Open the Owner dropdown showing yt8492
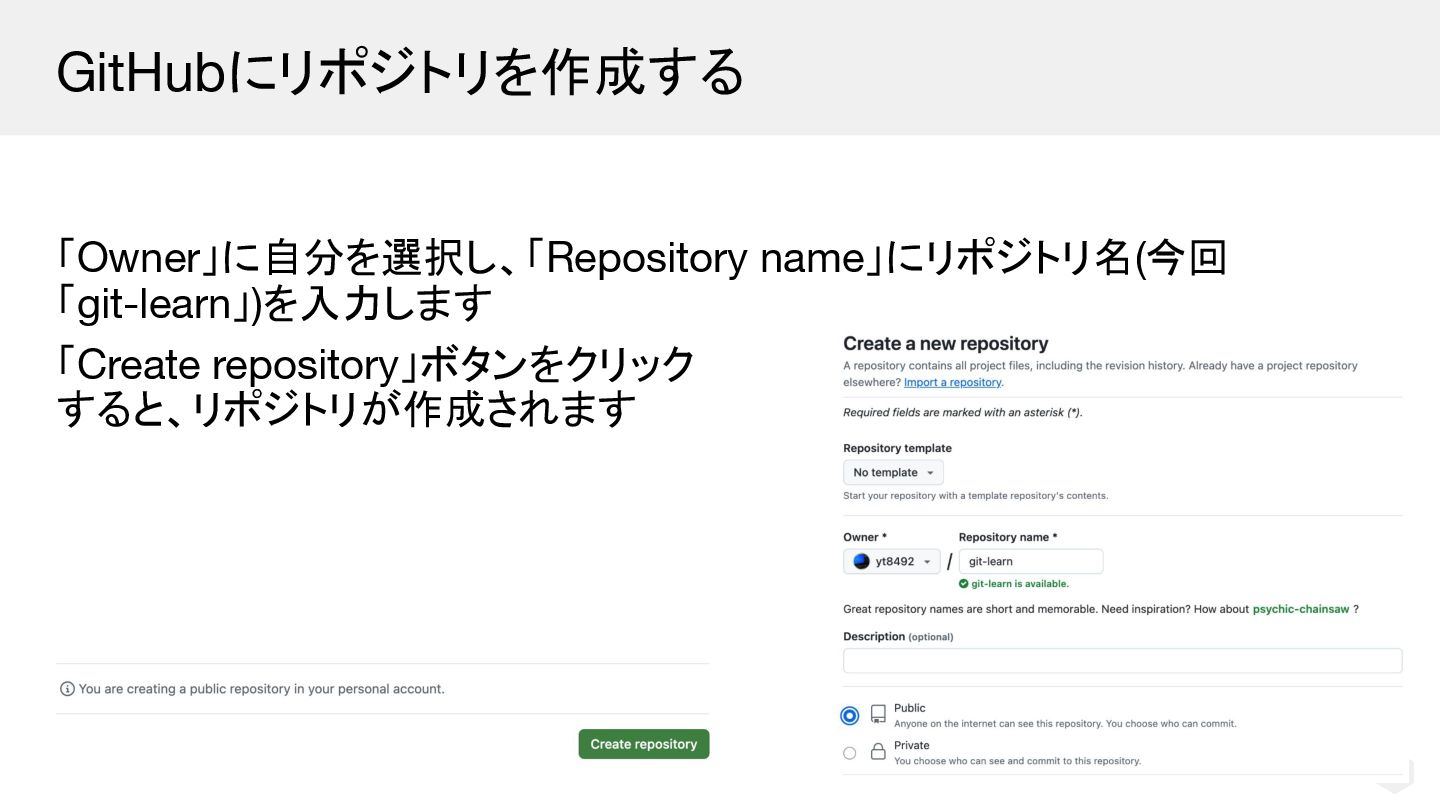 892,561
